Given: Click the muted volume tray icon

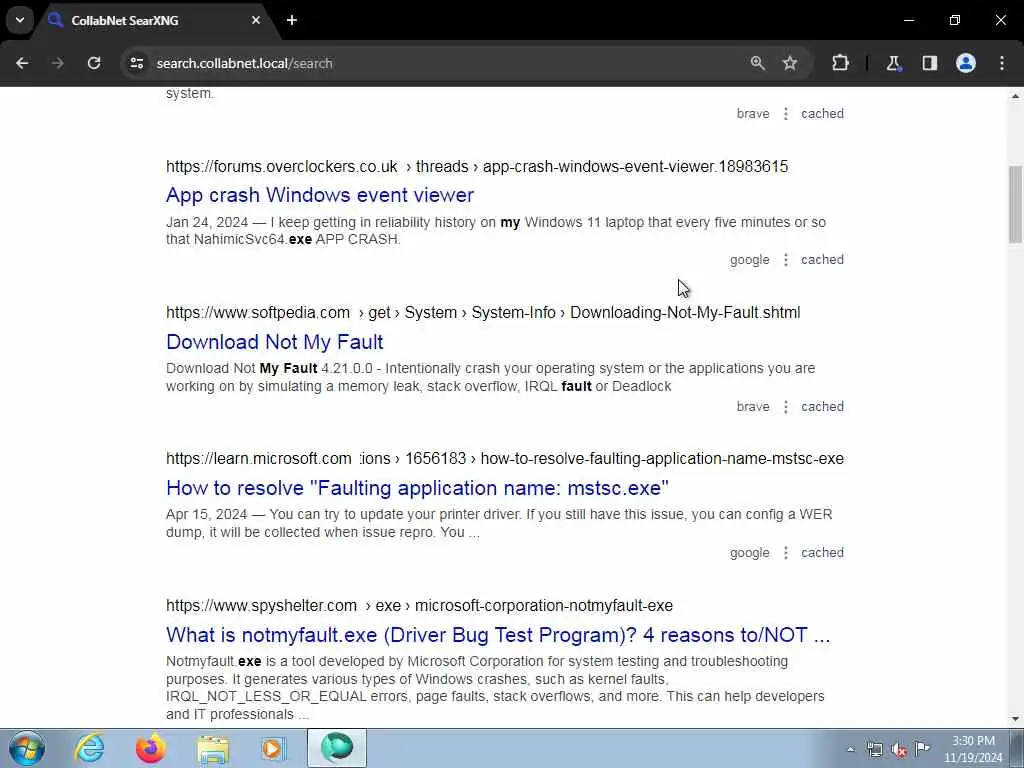Looking at the screenshot, I should (x=899, y=749).
